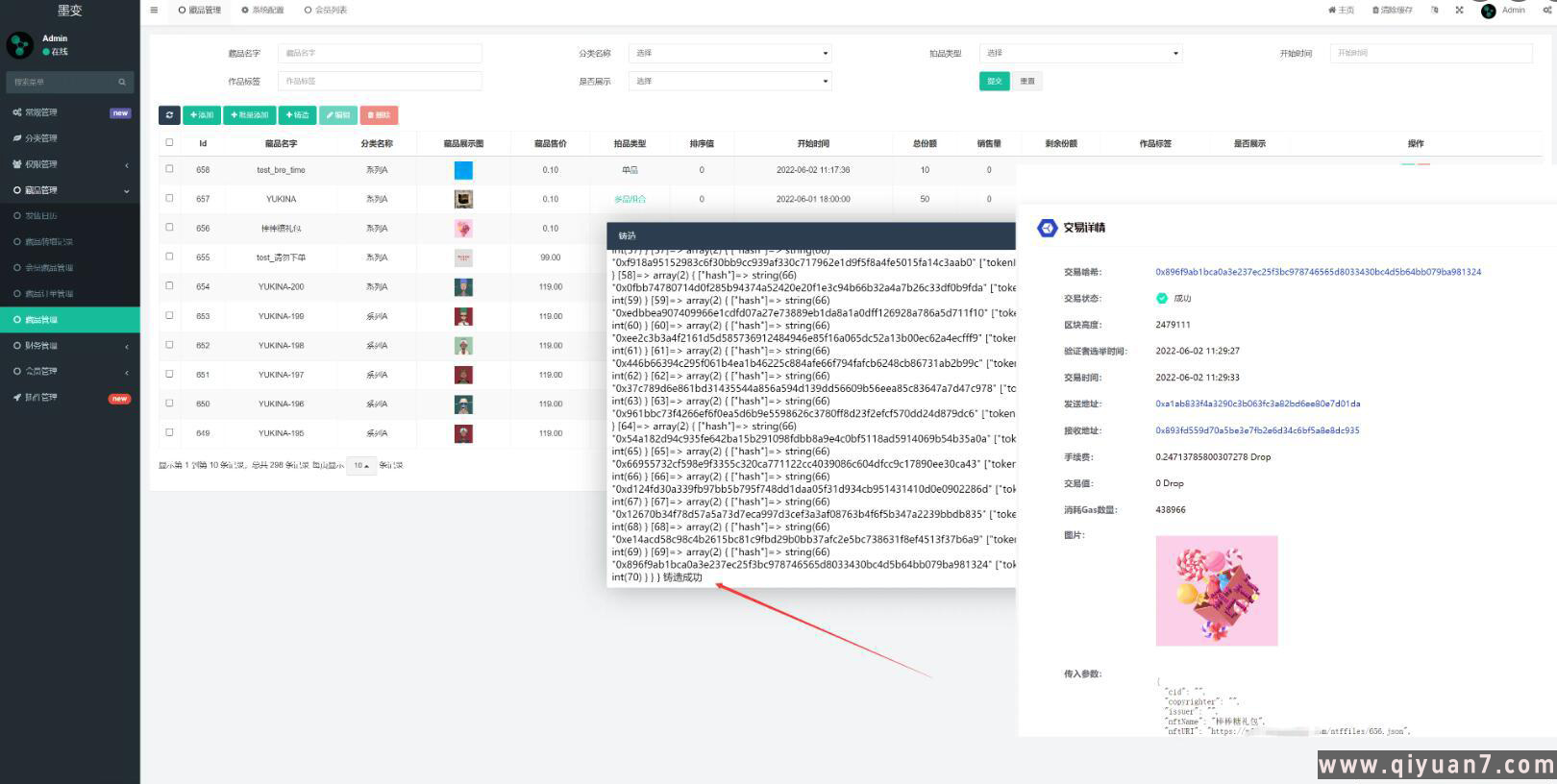
Task: Open the 分类名称 select dropdown
Action: 729,54
